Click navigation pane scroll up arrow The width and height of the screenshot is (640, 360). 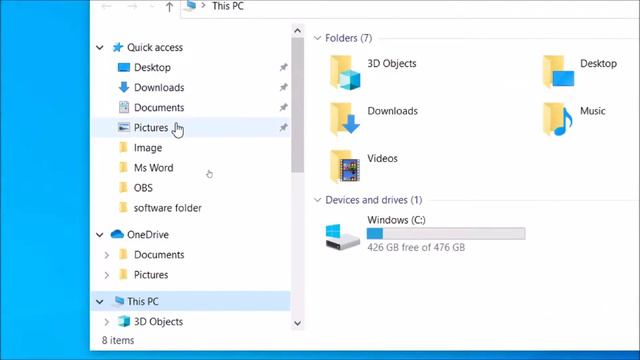tap(298, 31)
